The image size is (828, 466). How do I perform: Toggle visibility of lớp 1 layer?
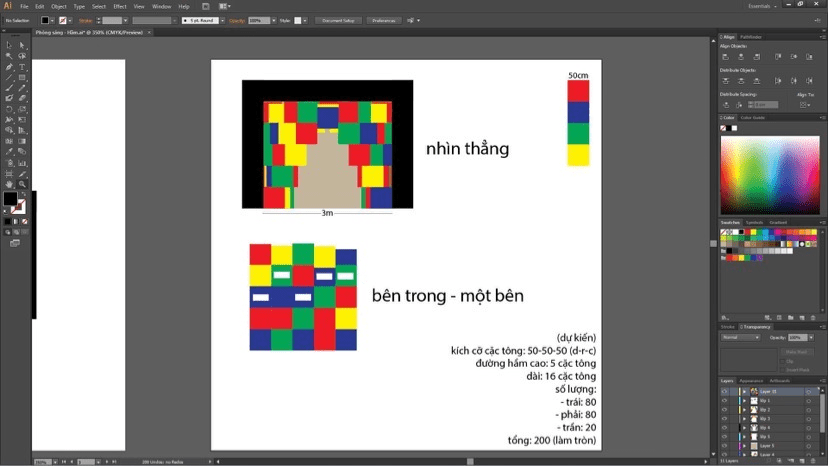724,401
